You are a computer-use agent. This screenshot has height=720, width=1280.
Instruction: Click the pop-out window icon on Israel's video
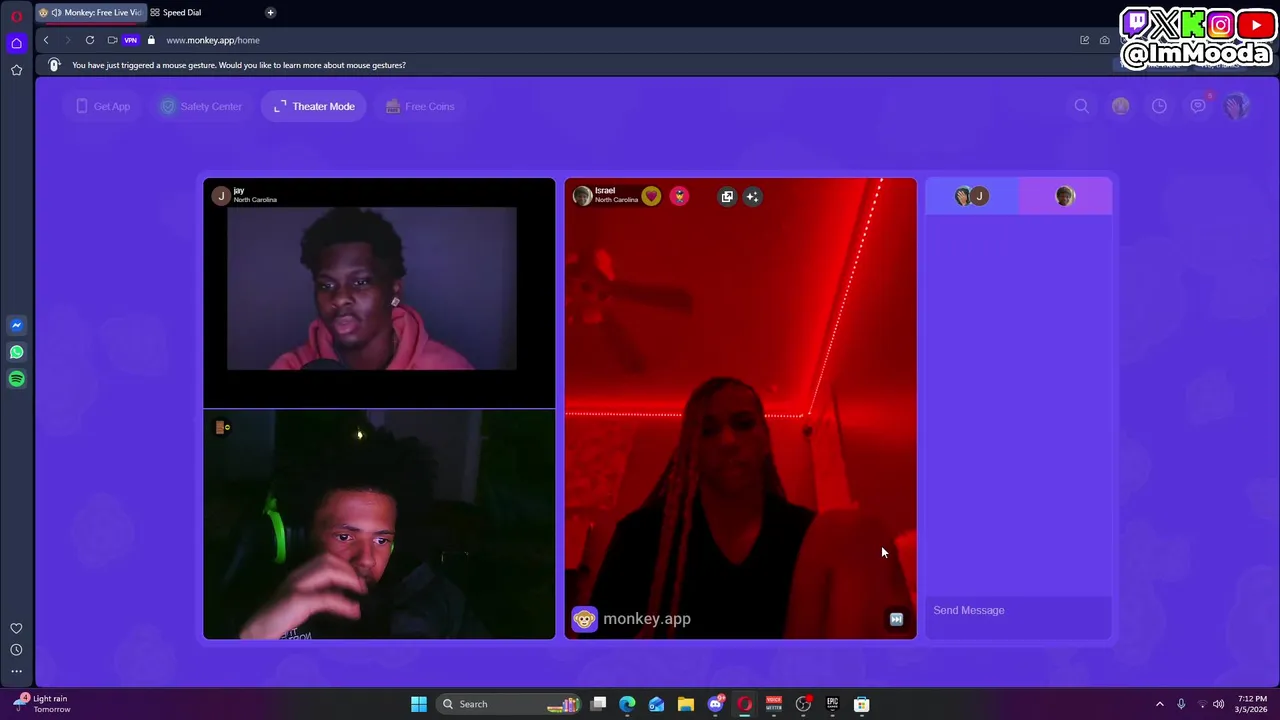727,197
